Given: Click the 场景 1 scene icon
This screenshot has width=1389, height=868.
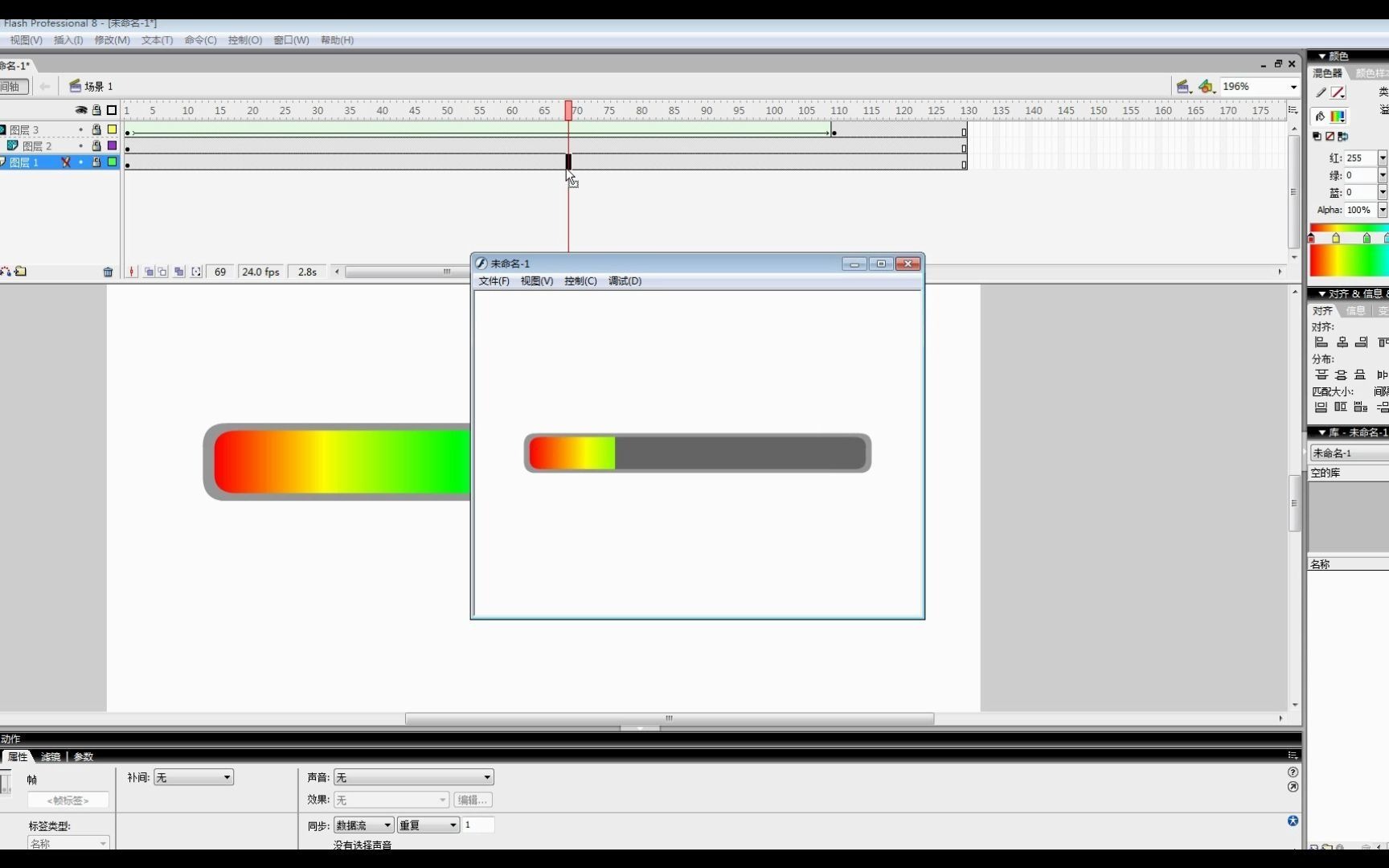Looking at the screenshot, I should point(75,86).
